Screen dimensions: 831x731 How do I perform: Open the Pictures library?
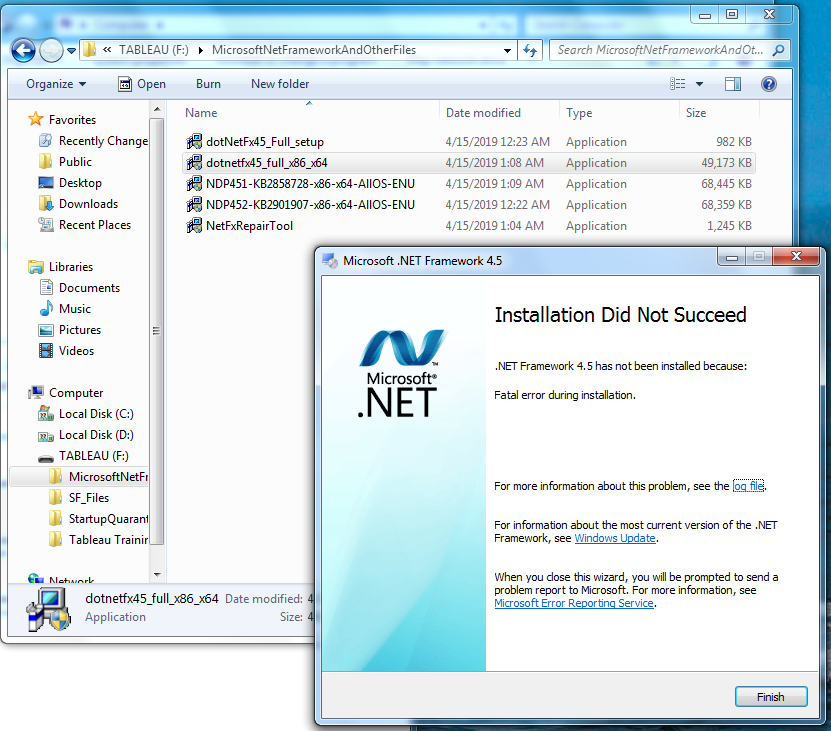click(70, 330)
